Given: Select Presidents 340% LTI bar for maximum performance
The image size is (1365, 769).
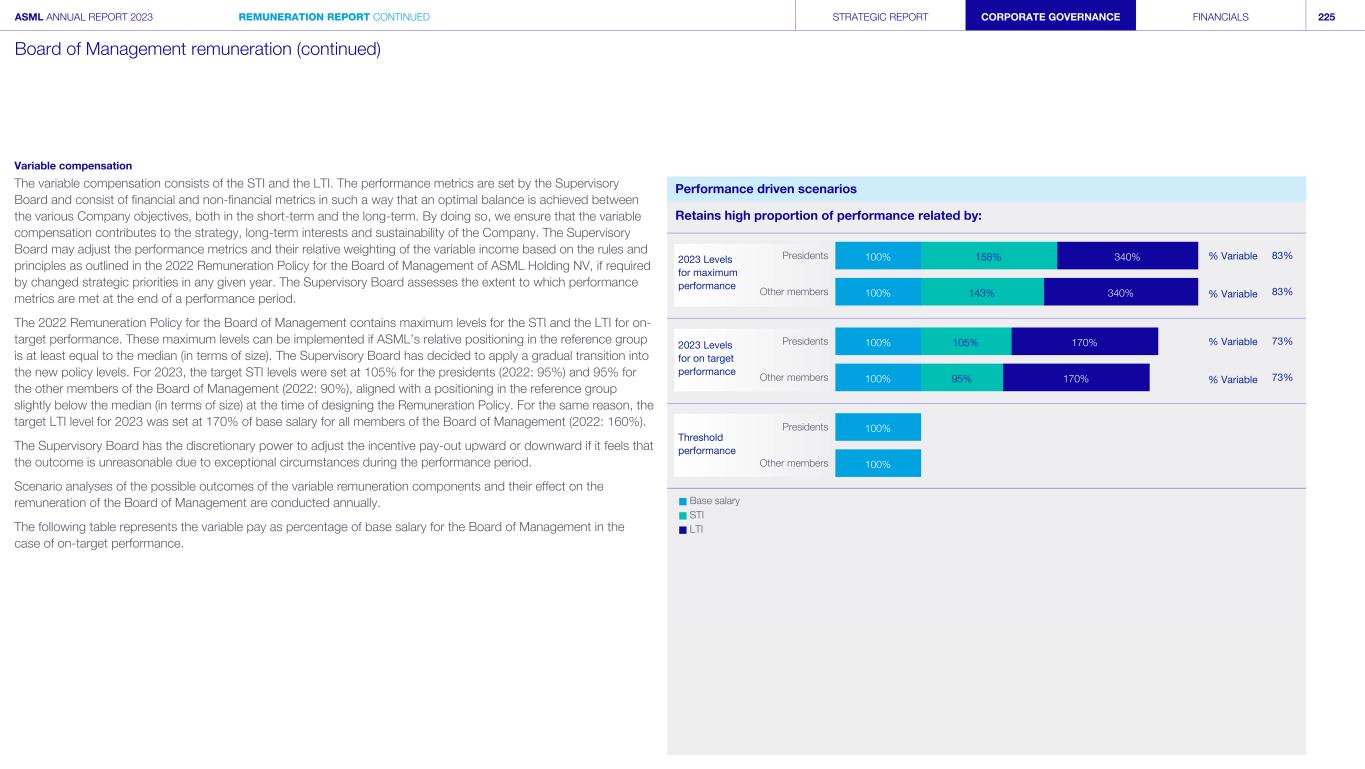Looking at the screenshot, I should (1127, 257).
